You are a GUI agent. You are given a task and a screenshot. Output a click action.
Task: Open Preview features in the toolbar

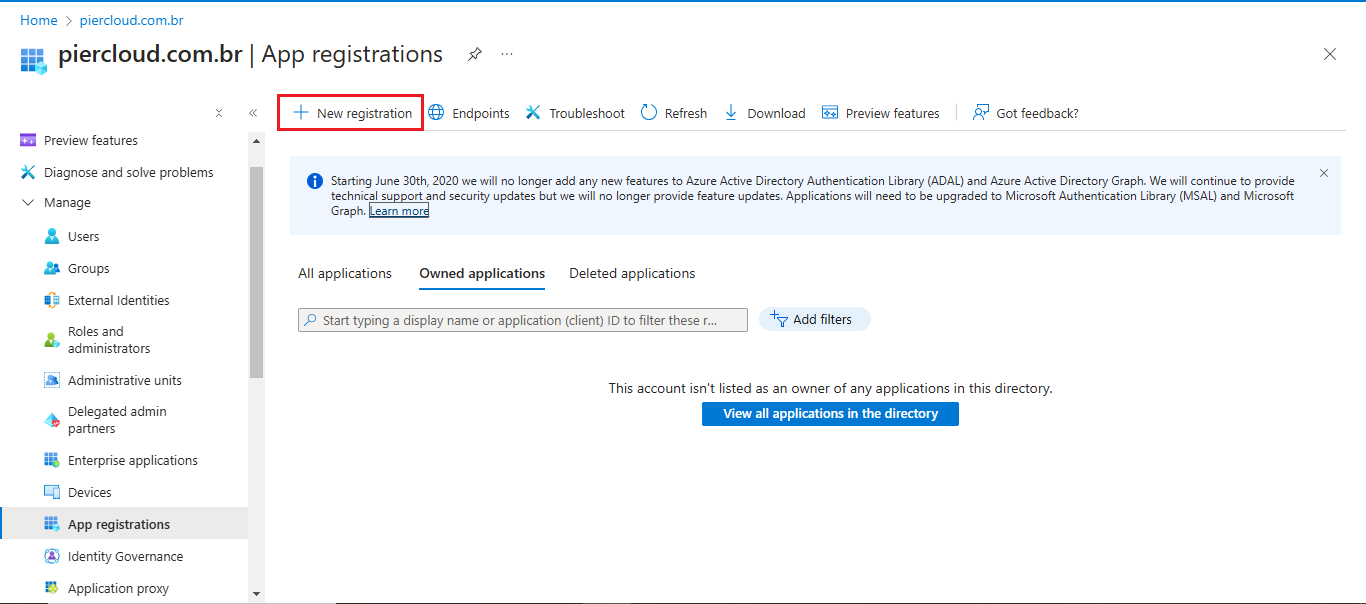point(881,113)
